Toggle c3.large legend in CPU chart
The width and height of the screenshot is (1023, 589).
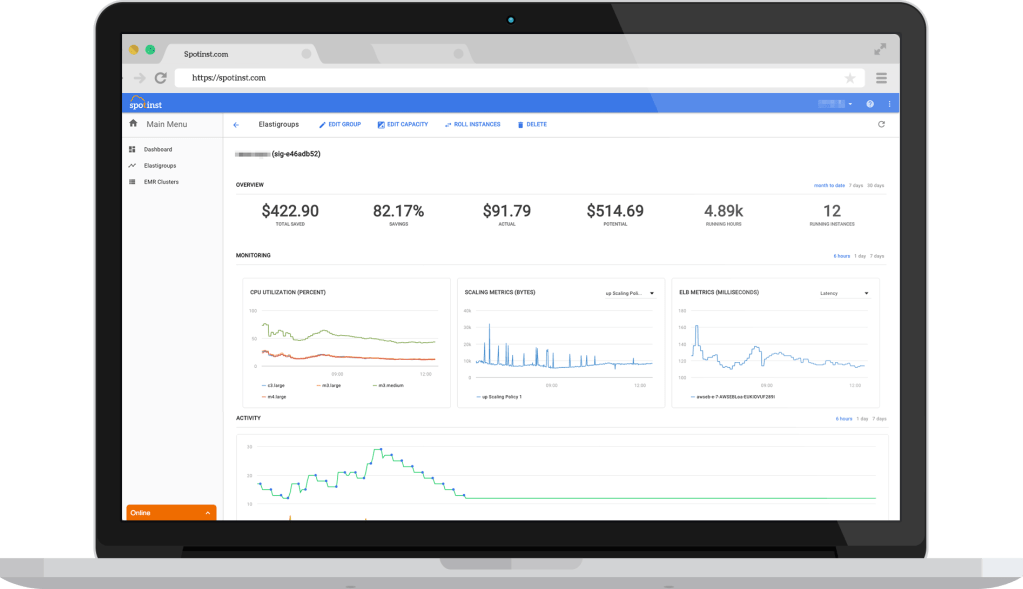pyautogui.click(x=273, y=385)
